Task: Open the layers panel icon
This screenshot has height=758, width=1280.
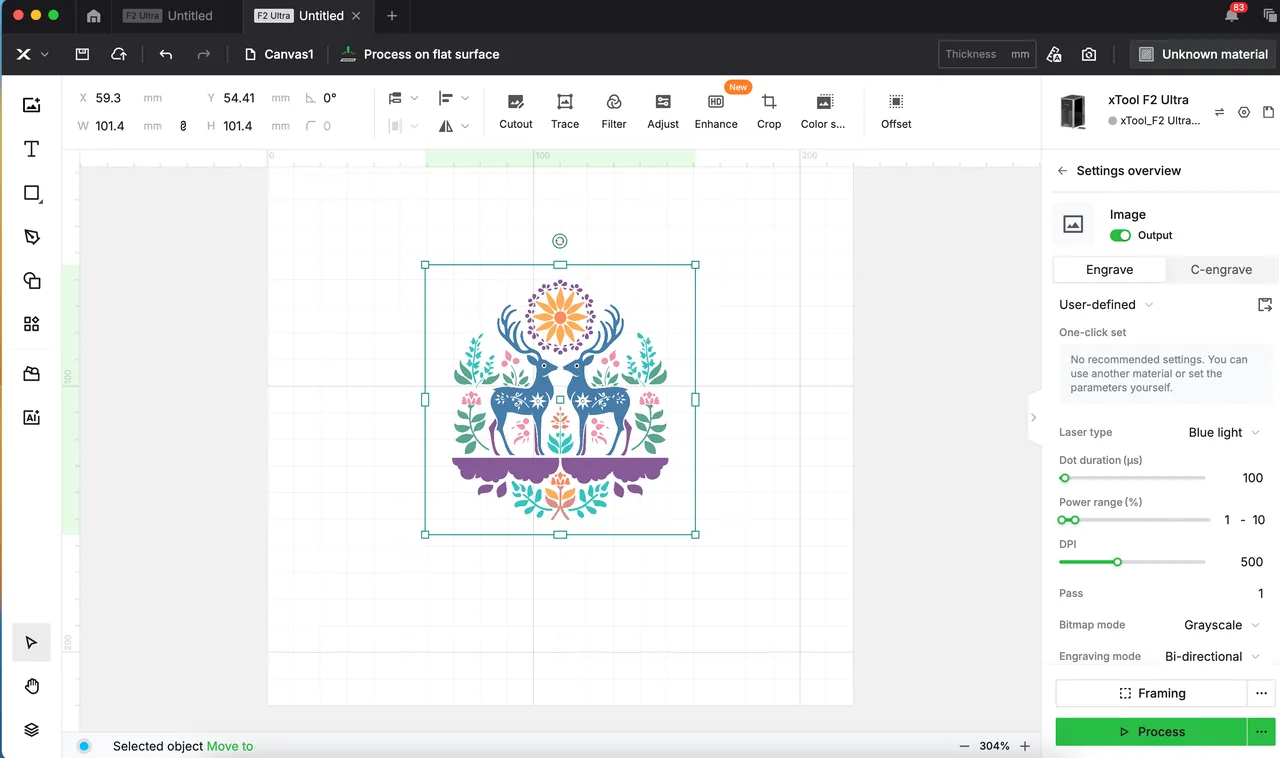Action: click(x=31, y=730)
